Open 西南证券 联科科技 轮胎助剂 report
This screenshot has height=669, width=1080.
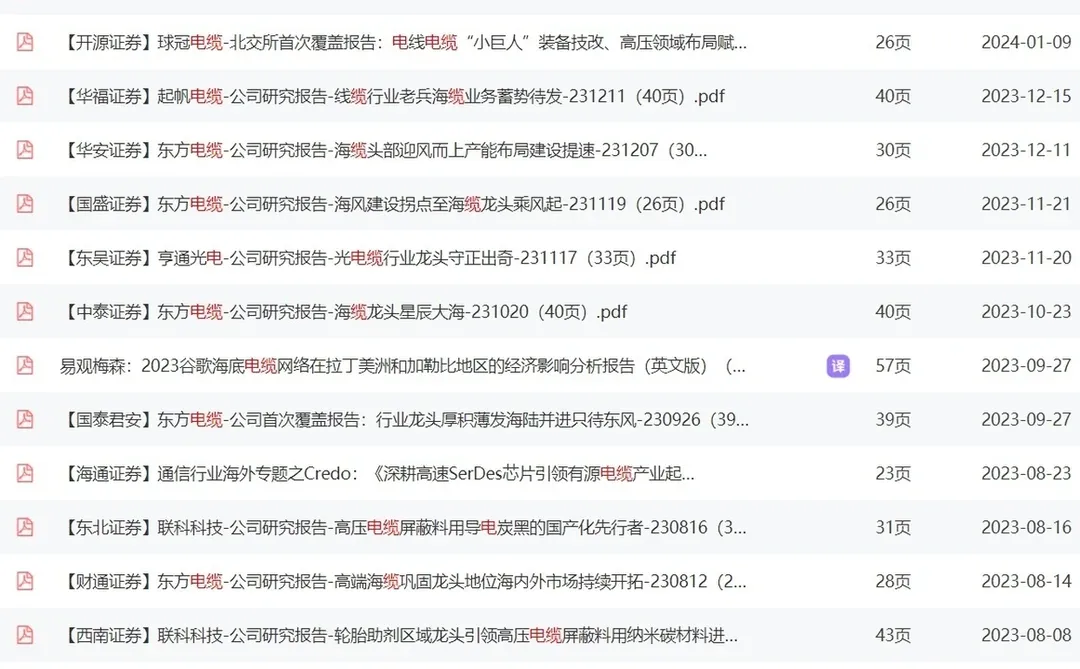pyautogui.click(x=399, y=635)
